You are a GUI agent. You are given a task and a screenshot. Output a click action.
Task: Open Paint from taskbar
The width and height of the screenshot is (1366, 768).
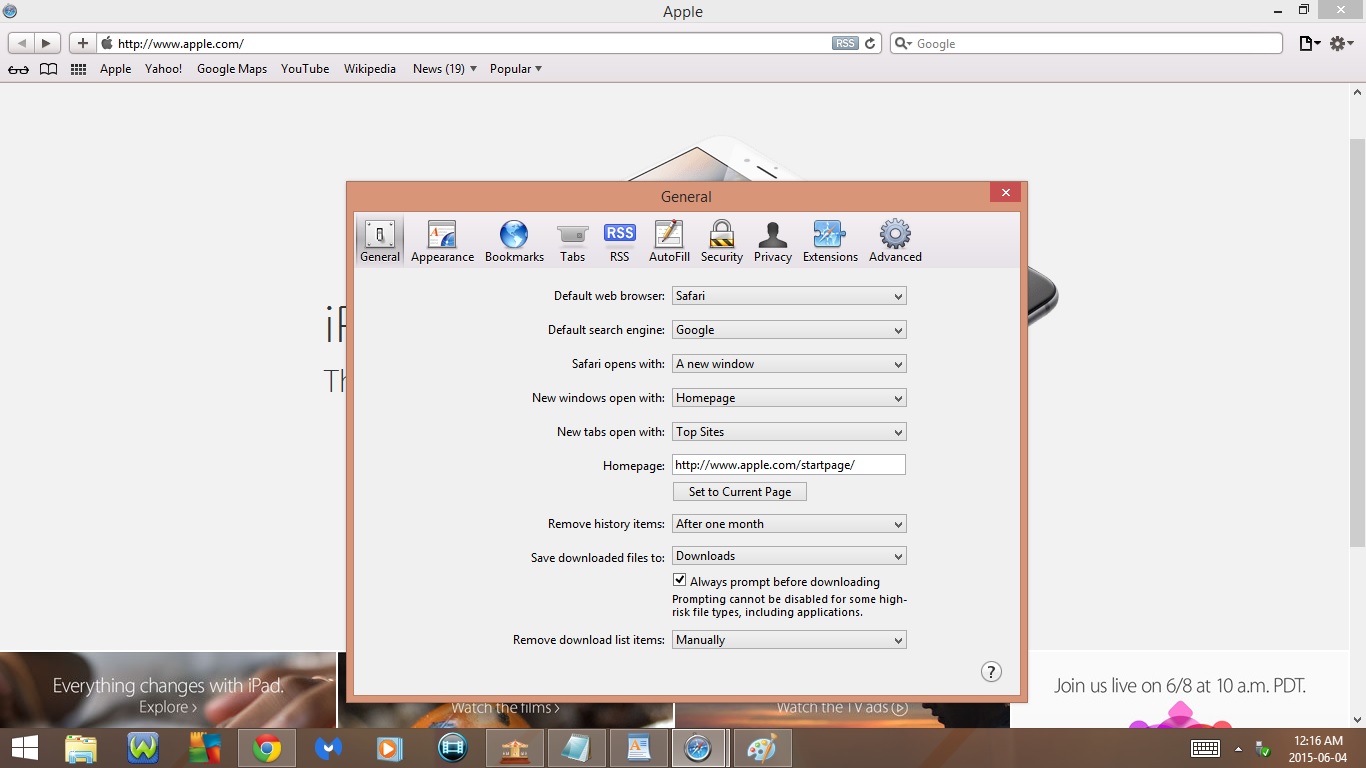click(x=761, y=748)
